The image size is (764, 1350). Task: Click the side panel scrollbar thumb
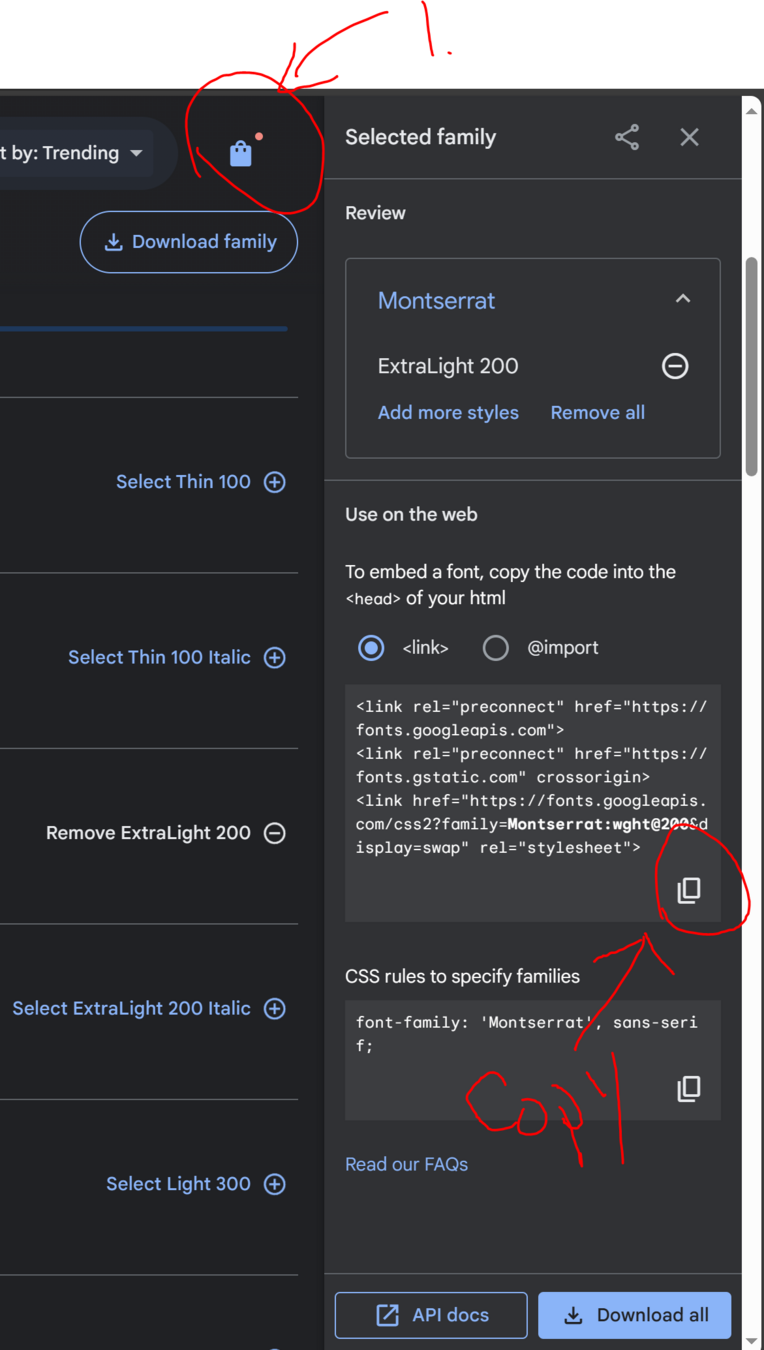coord(752,366)
